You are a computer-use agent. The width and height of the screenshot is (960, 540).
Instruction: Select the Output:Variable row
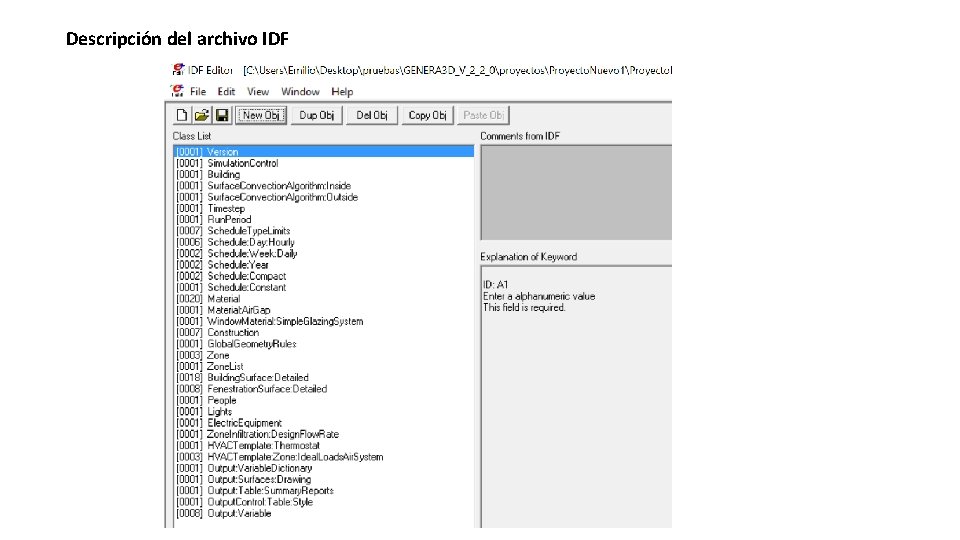pyautogui.click(x=324, y=513)
